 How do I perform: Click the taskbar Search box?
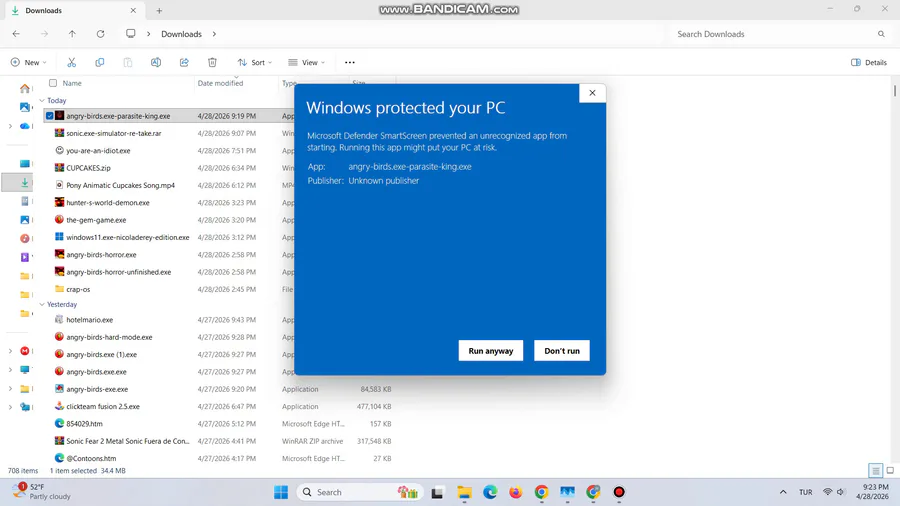pos(359,492)
